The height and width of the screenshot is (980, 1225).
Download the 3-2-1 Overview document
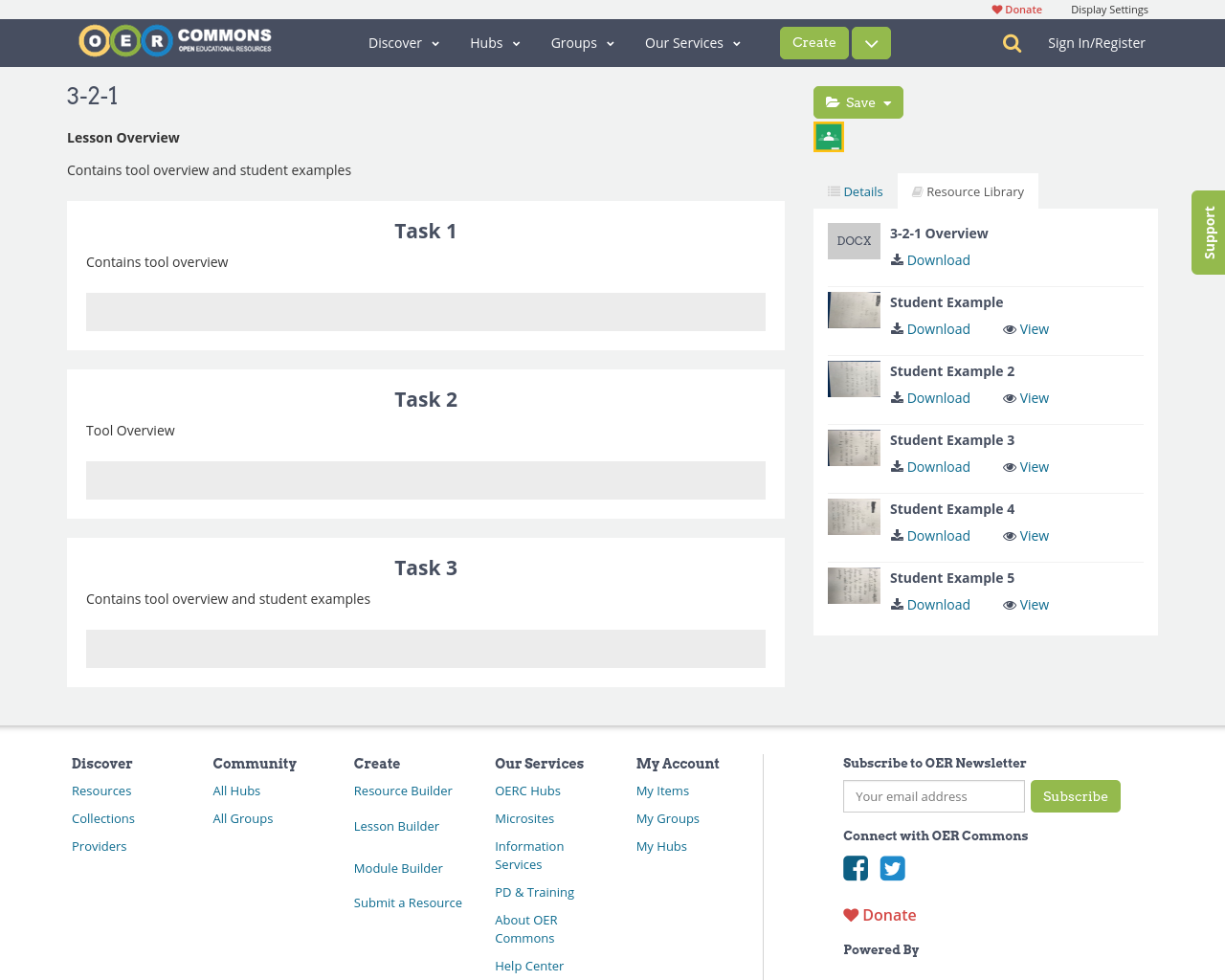[929, 259]
